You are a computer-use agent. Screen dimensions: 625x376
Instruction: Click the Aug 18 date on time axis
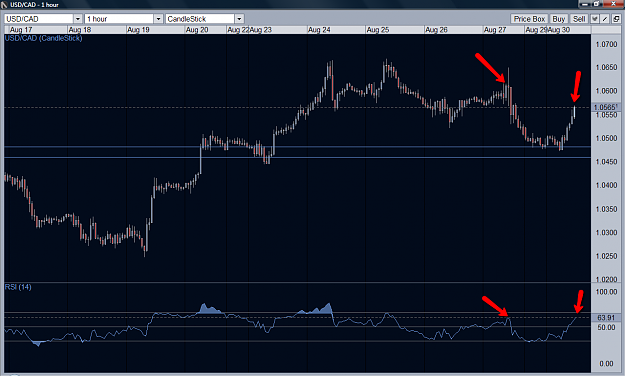point(80,30)
